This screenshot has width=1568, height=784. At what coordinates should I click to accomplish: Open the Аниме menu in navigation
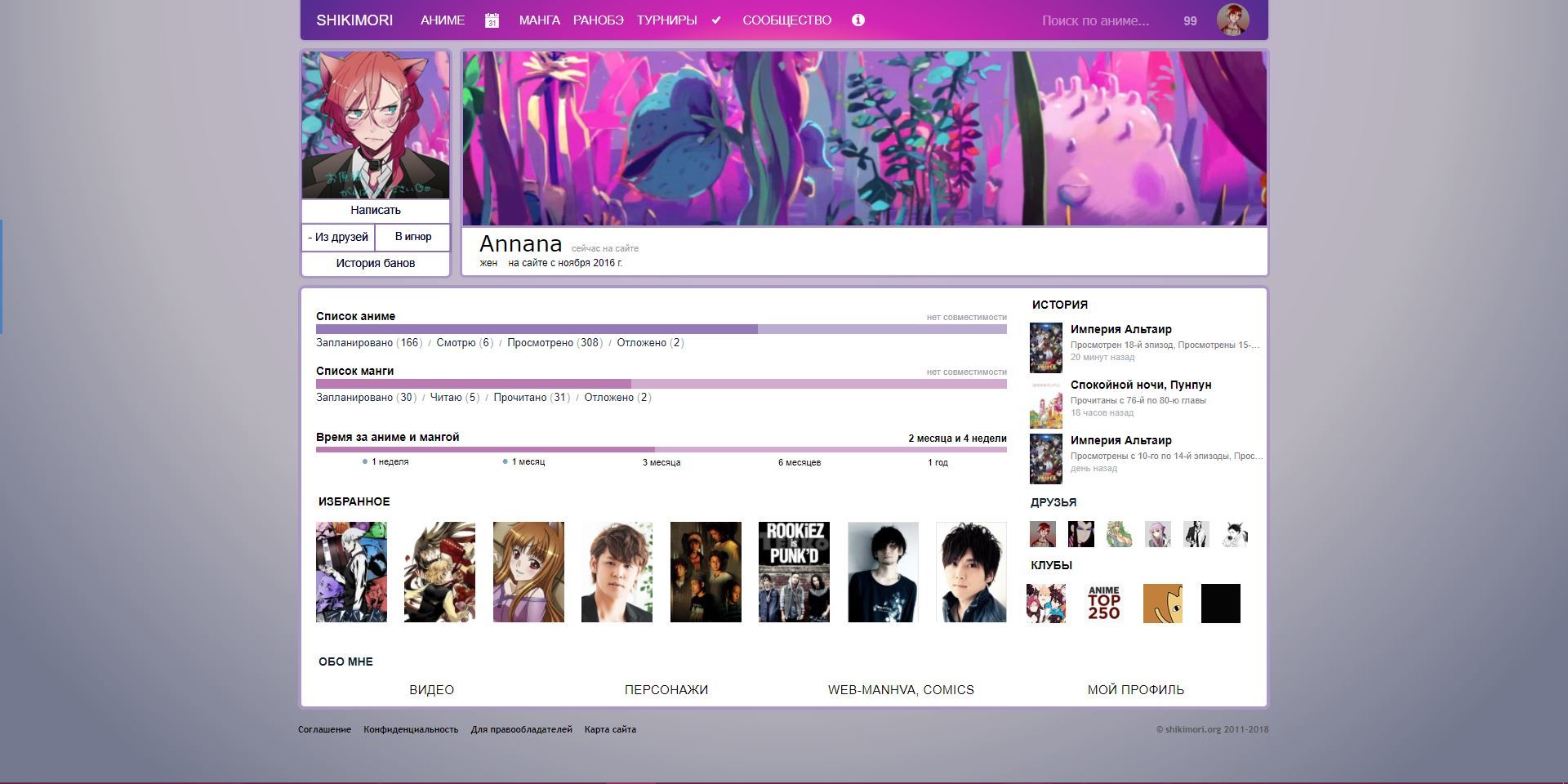(x=443, y=20)
